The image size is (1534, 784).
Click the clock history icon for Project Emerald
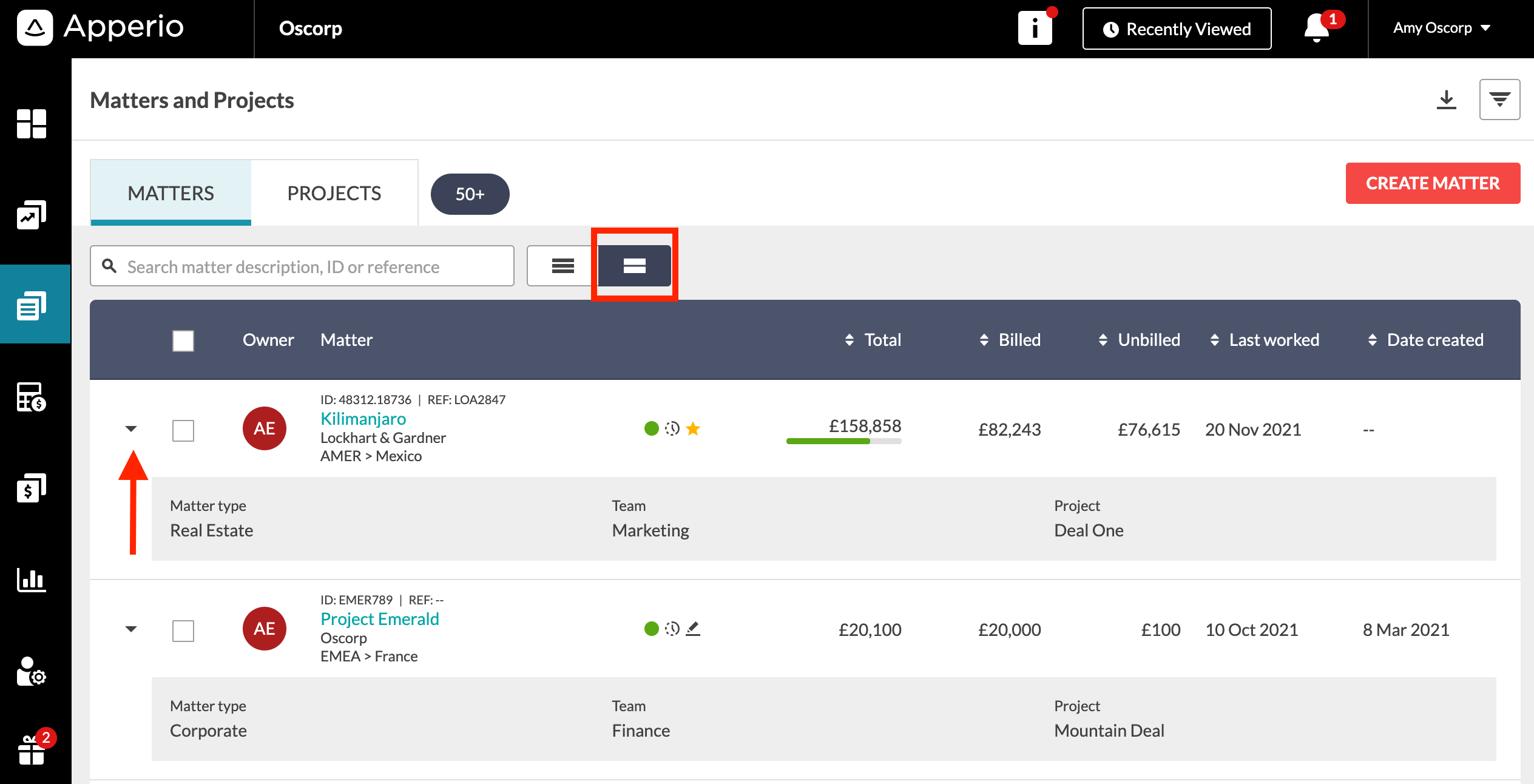point(672,629)
